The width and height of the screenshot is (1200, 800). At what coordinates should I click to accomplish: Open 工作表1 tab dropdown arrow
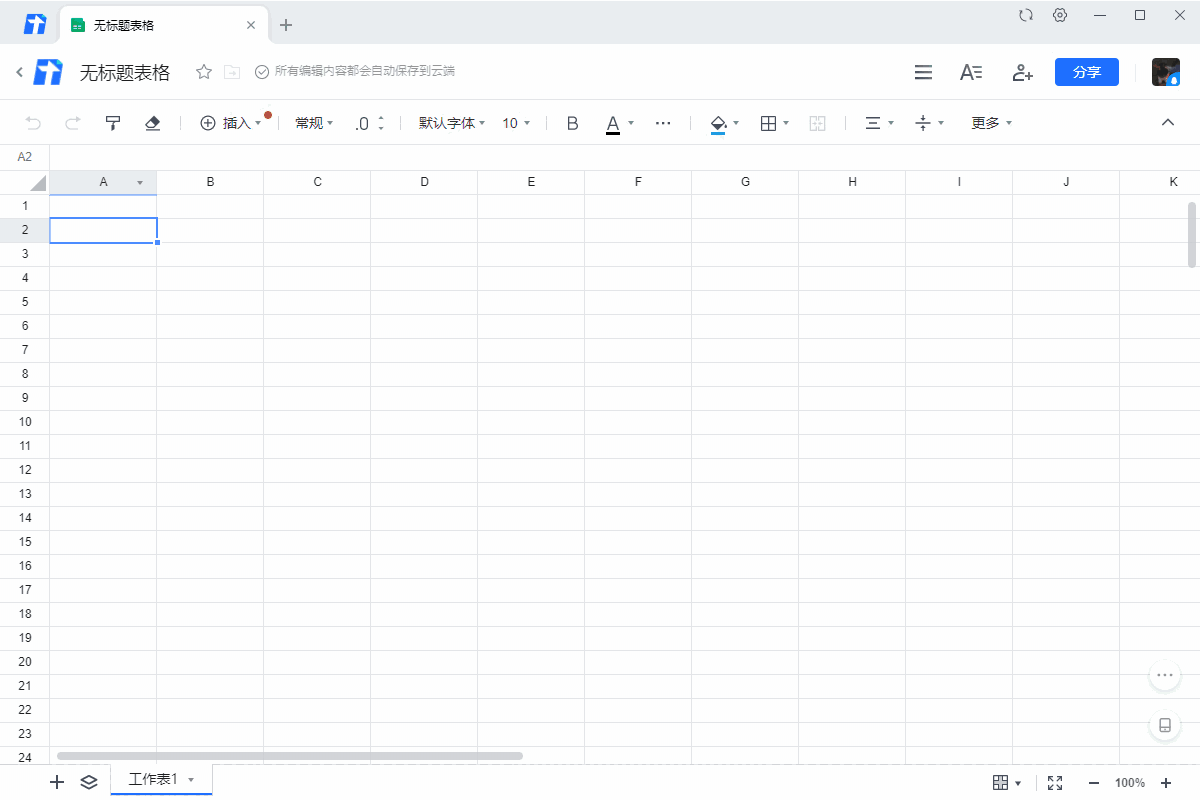tap(191, 779)
